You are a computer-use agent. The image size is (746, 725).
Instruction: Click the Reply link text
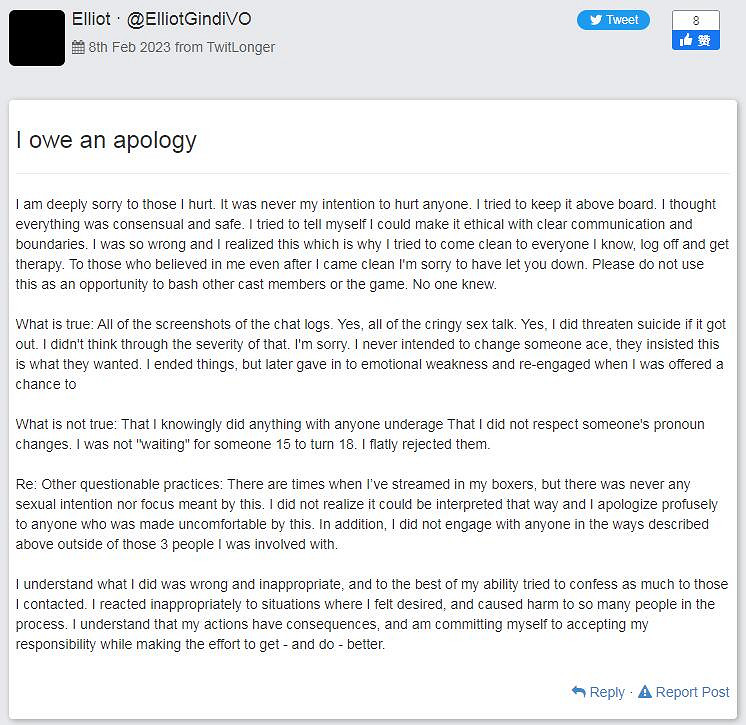(x=607, y=692)
